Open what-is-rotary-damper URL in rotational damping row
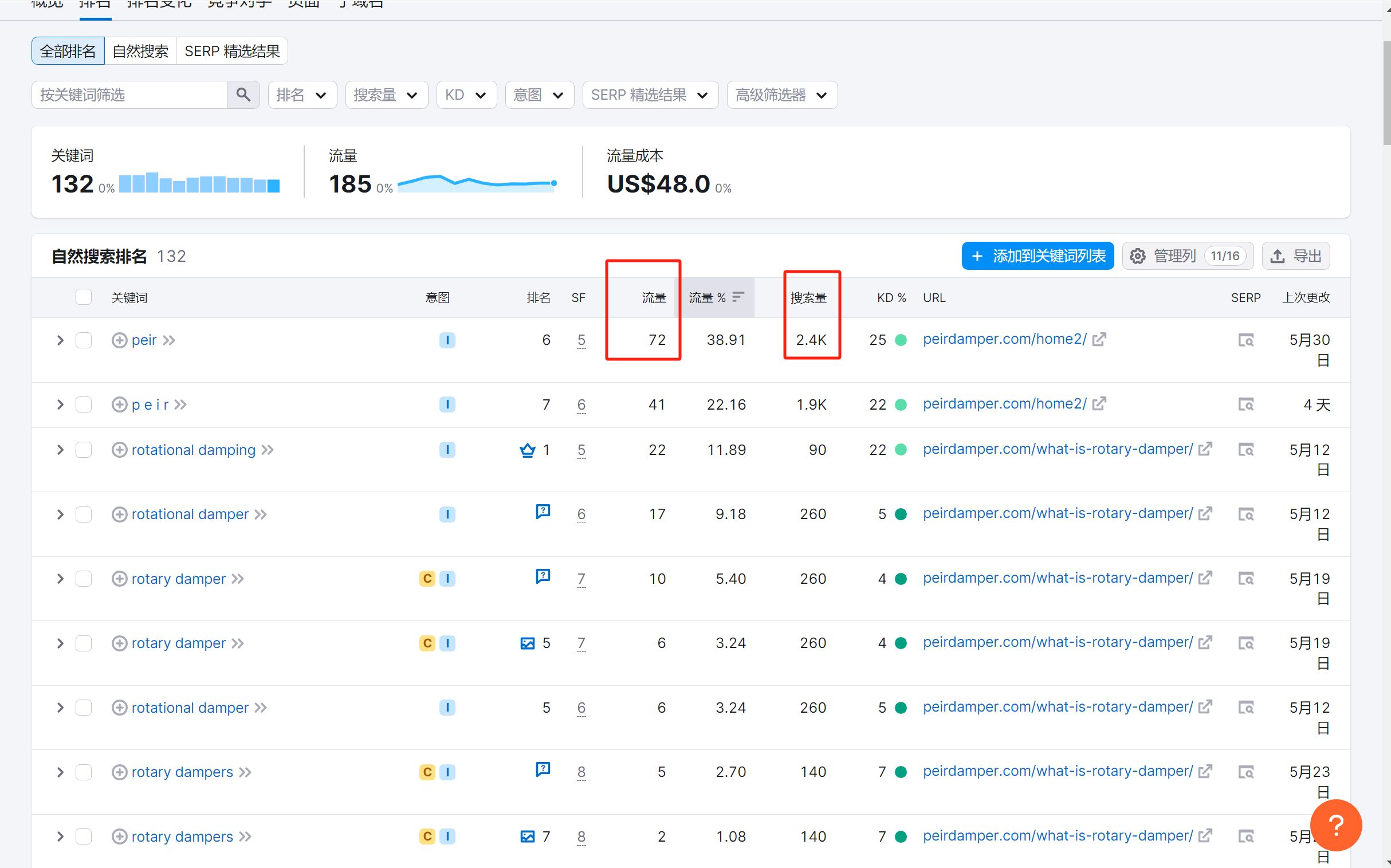The image size is (1391, 868). [x=1058, y=449]
